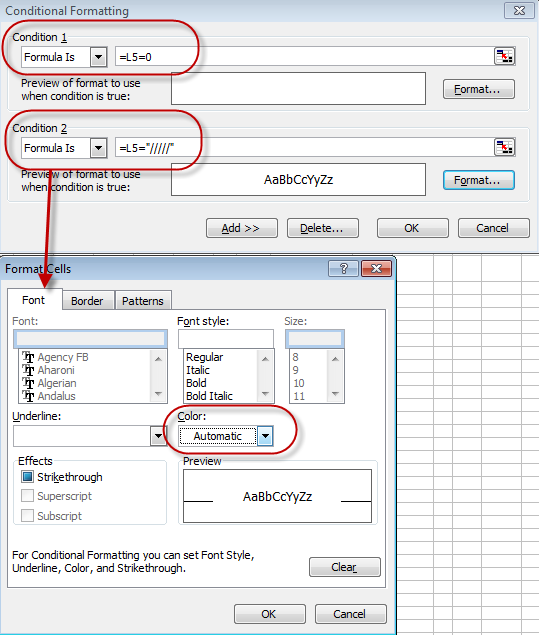Click Condition 1 range selector icon
This screenshot has width=539, height=635.
504,56
